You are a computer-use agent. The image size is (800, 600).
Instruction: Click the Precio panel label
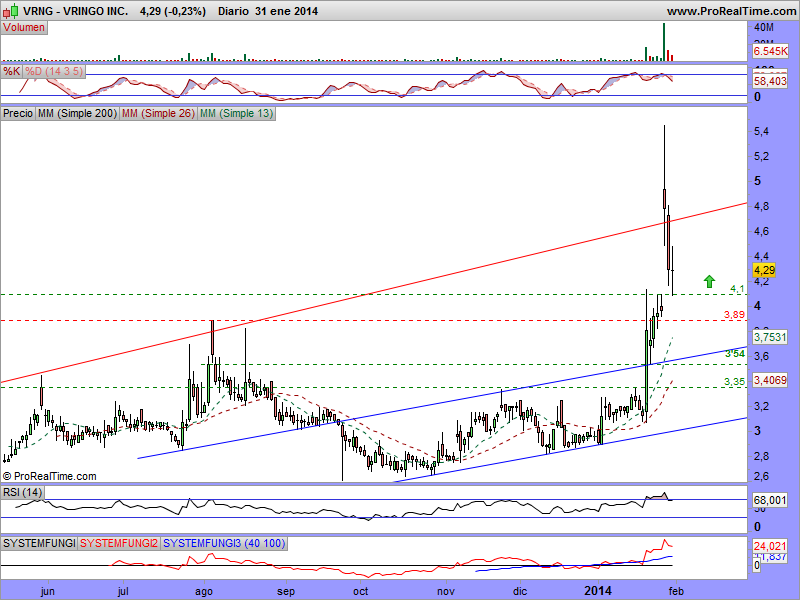[18, 113]
